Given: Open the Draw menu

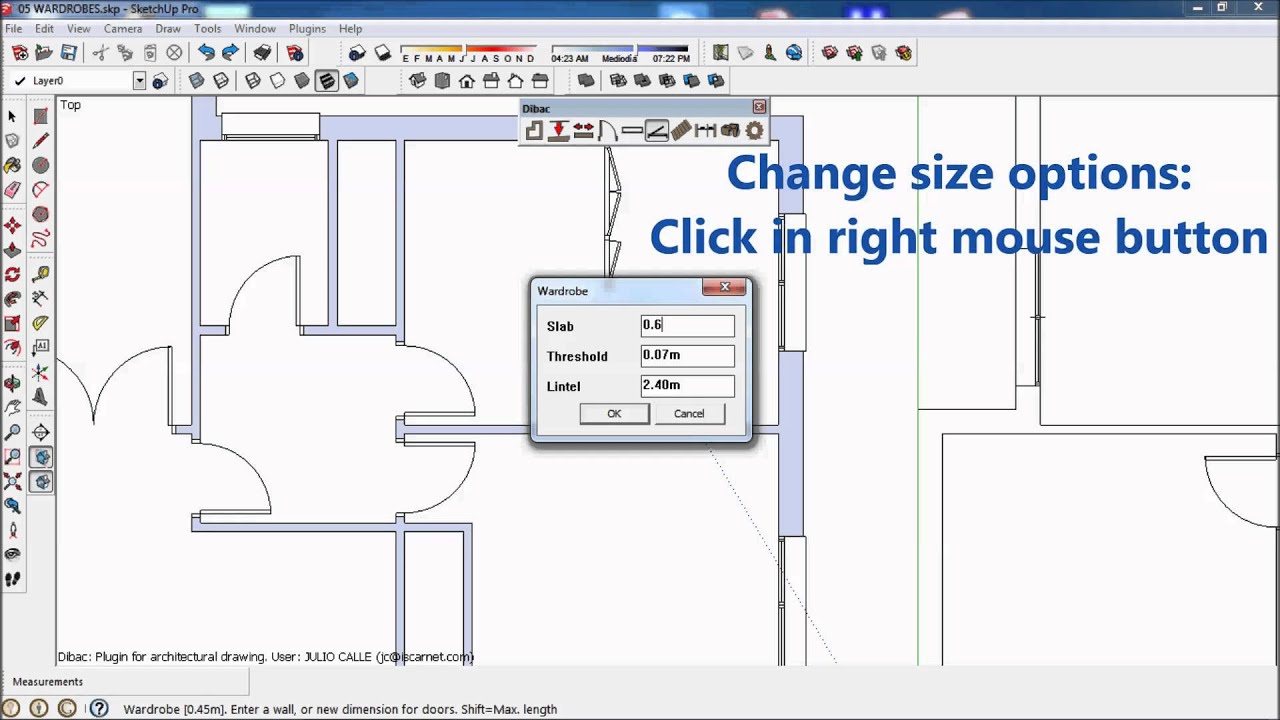Looking at the screenshot, I should [168, 29].
